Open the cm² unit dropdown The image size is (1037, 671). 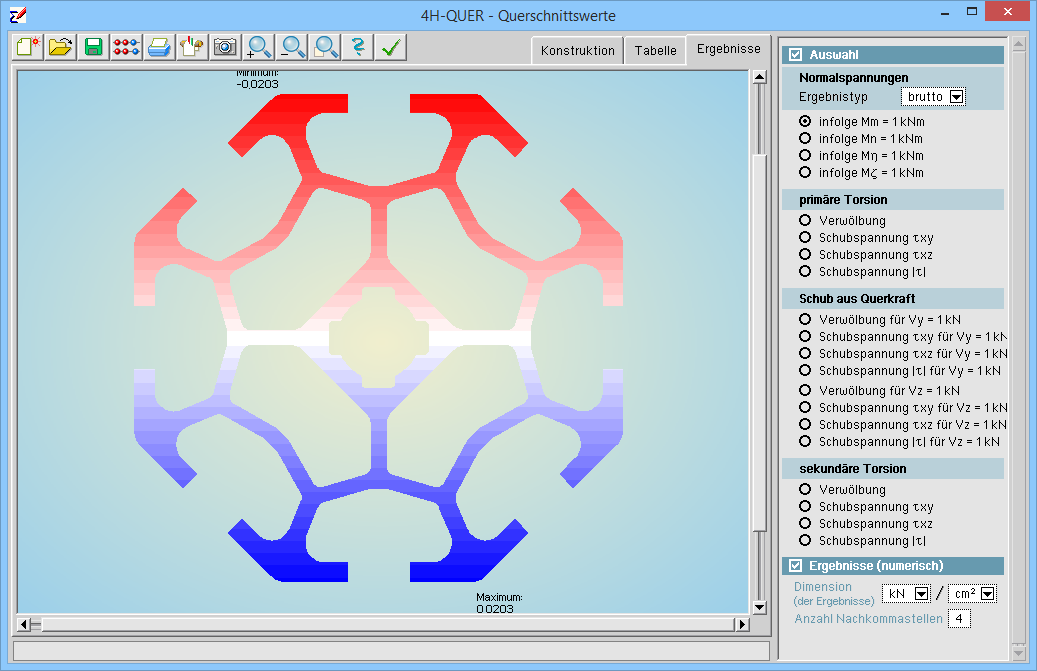coord(988,594)
